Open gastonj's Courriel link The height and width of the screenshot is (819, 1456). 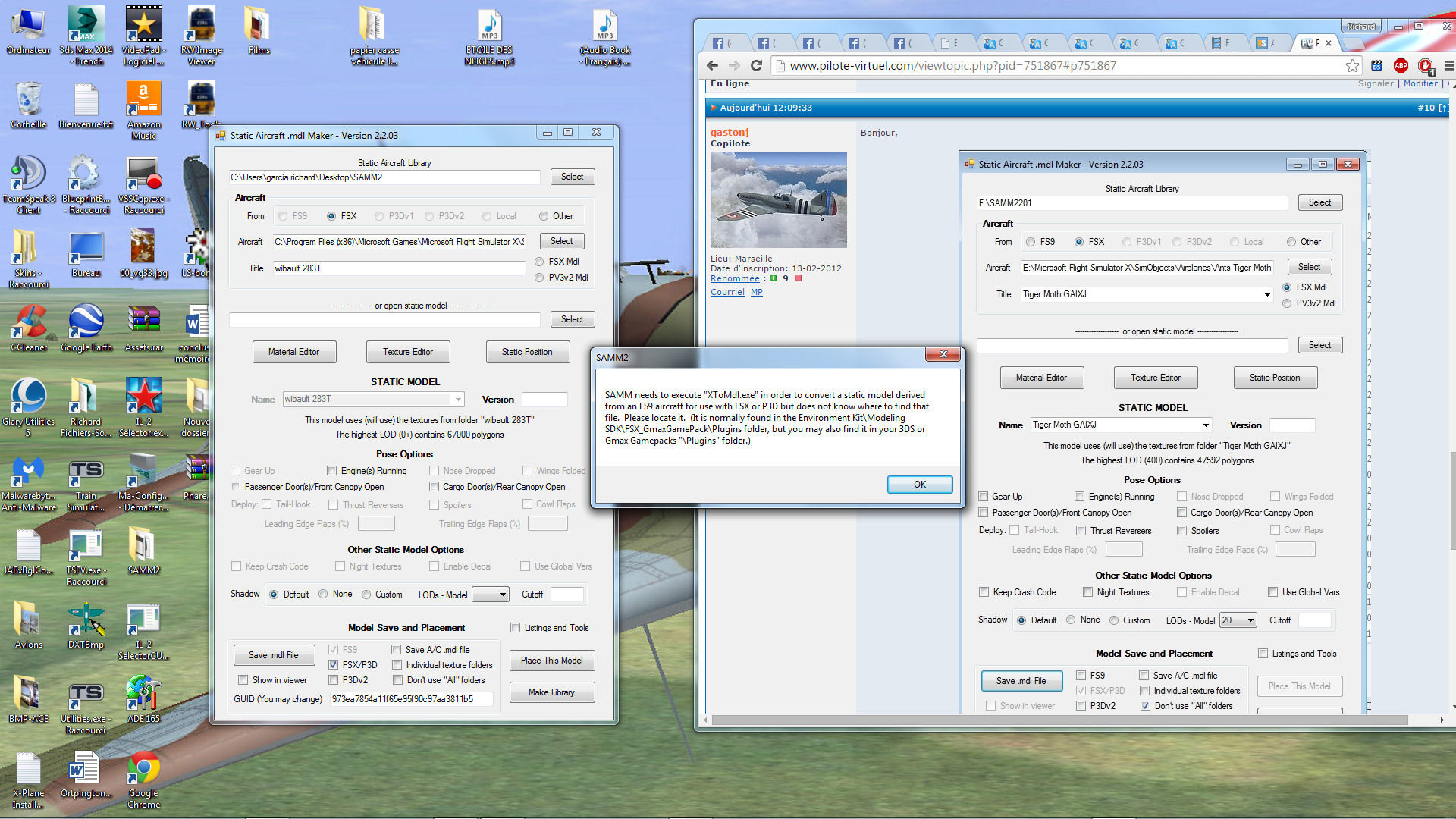726,292
